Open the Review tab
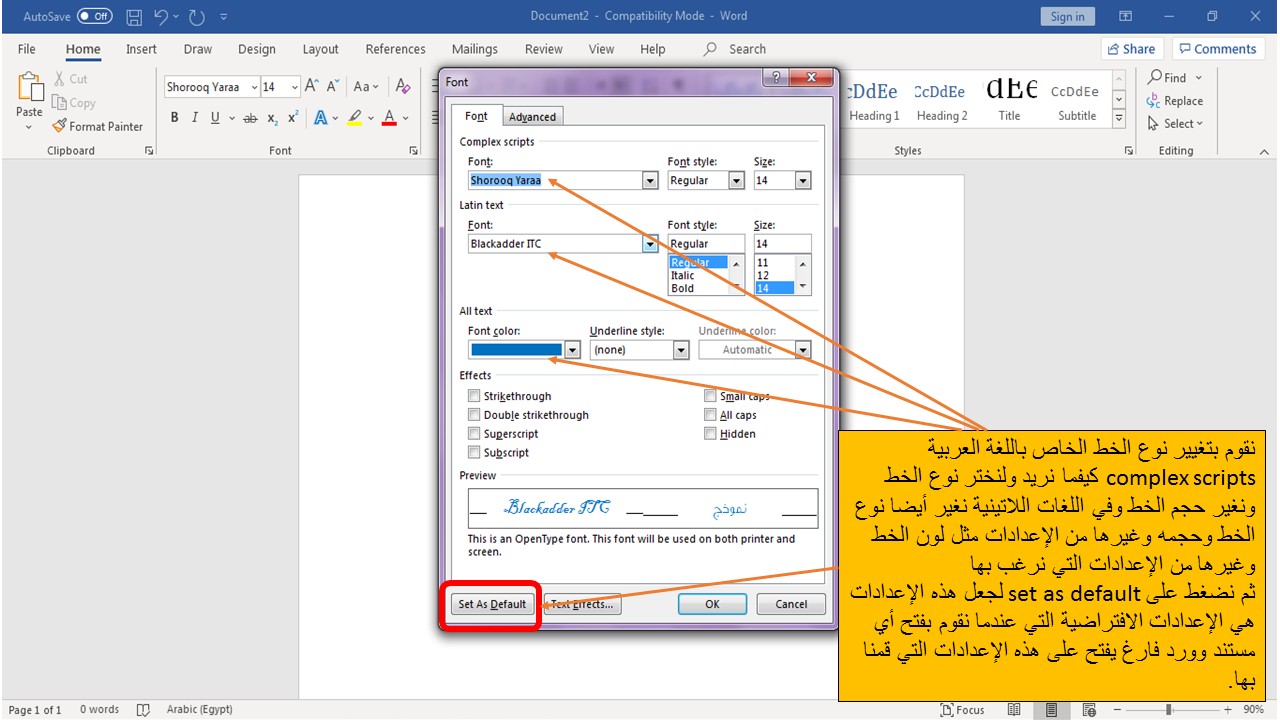This screenshot has height=720, width=1280. click(x=544, y=49)
